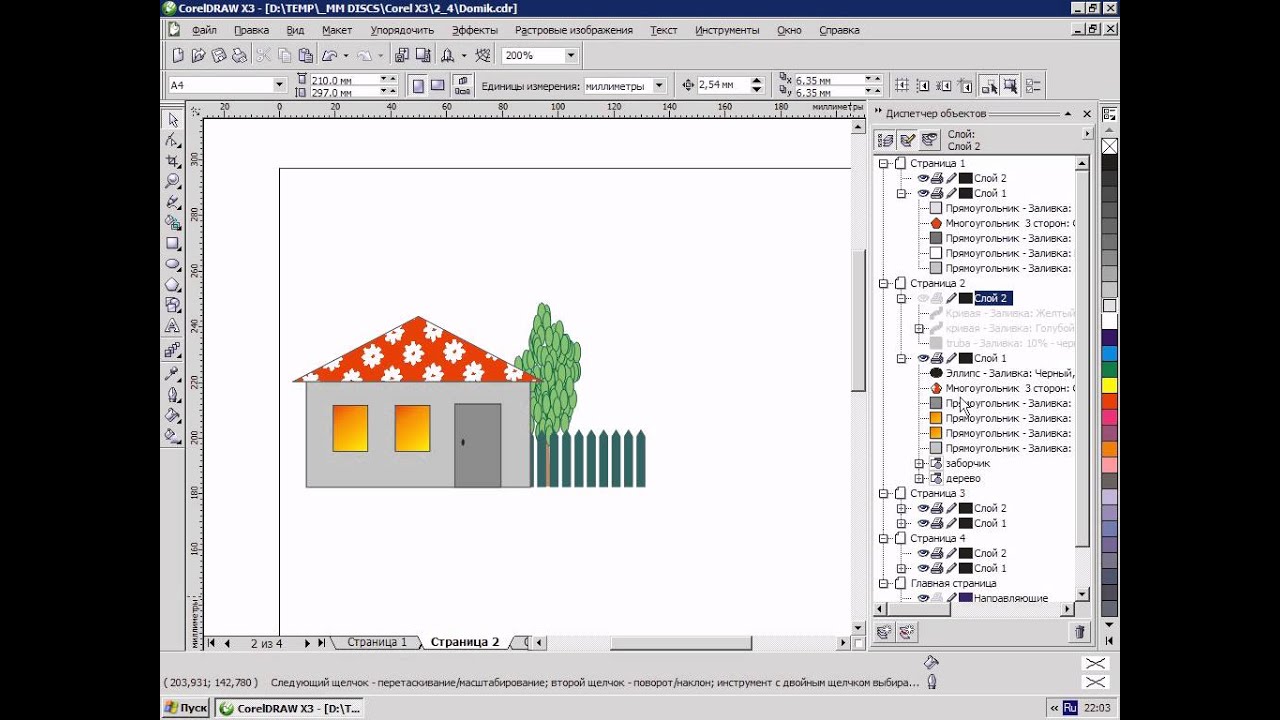Switch to the Страница 1 page tab

click(x=377, y=643)
